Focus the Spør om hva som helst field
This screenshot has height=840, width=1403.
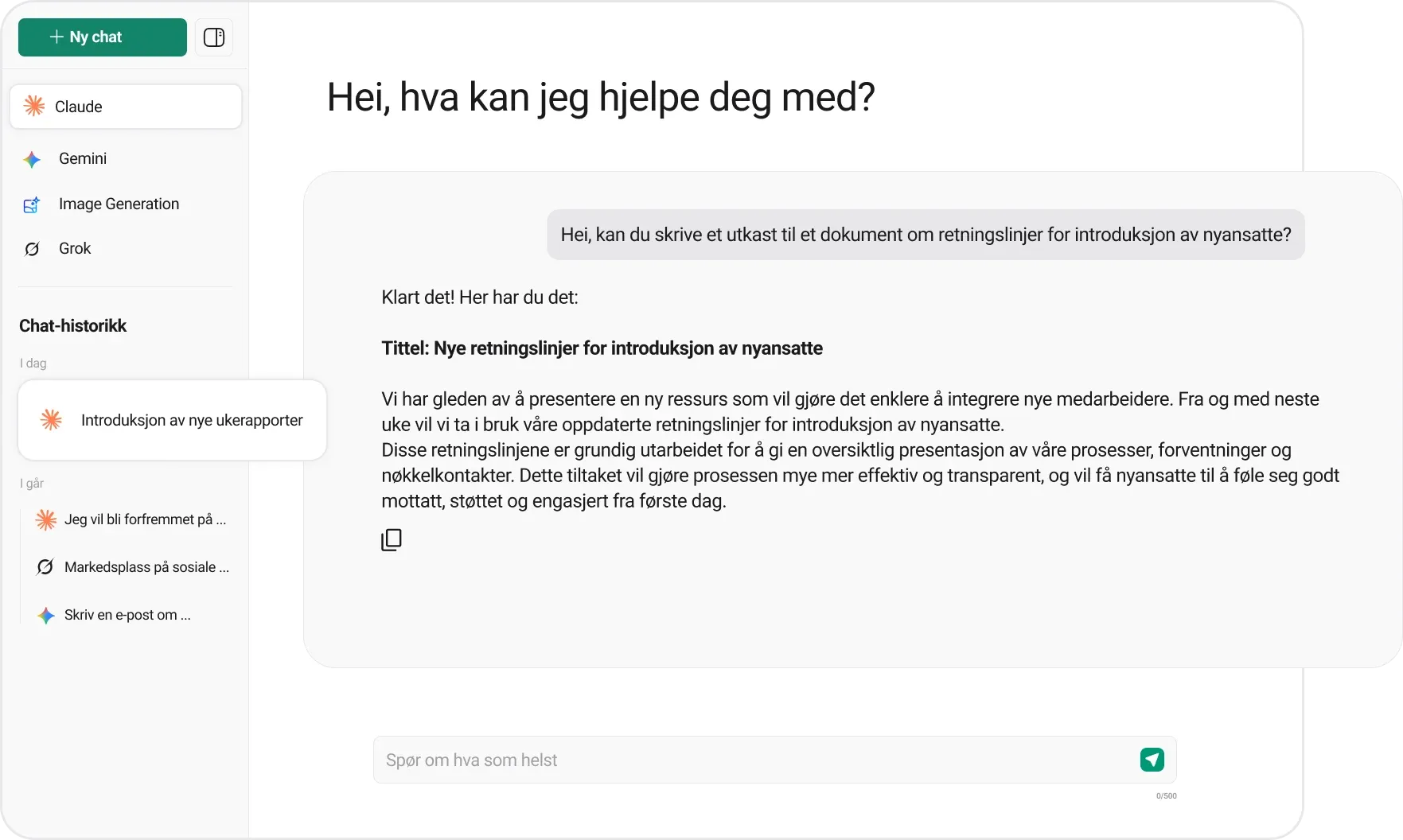pyautogui.click(x=756, y=760)
